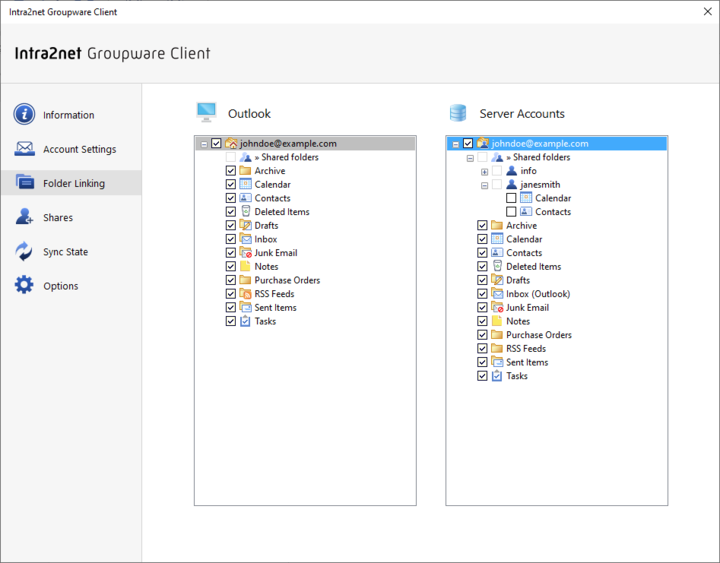Click the Information sidebar icon
The image size is (720, 563).
(24, 114)
